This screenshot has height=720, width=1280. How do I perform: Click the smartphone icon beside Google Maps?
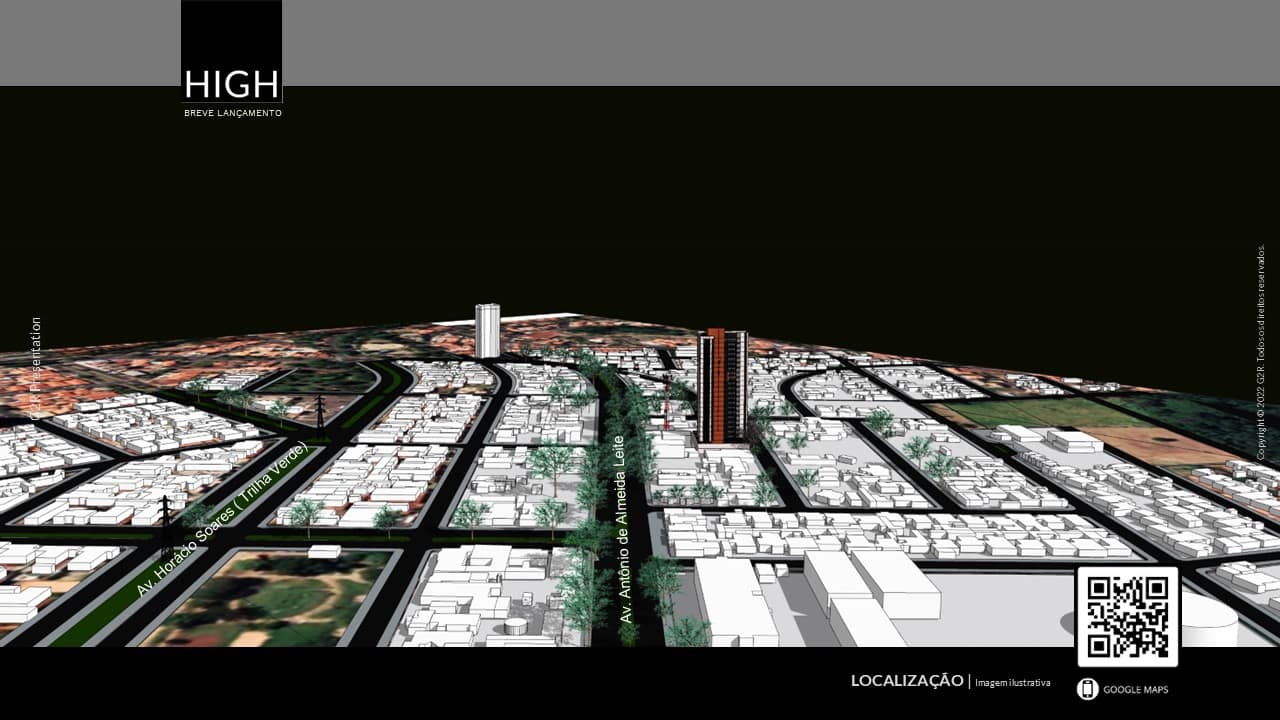point(1088,689)
